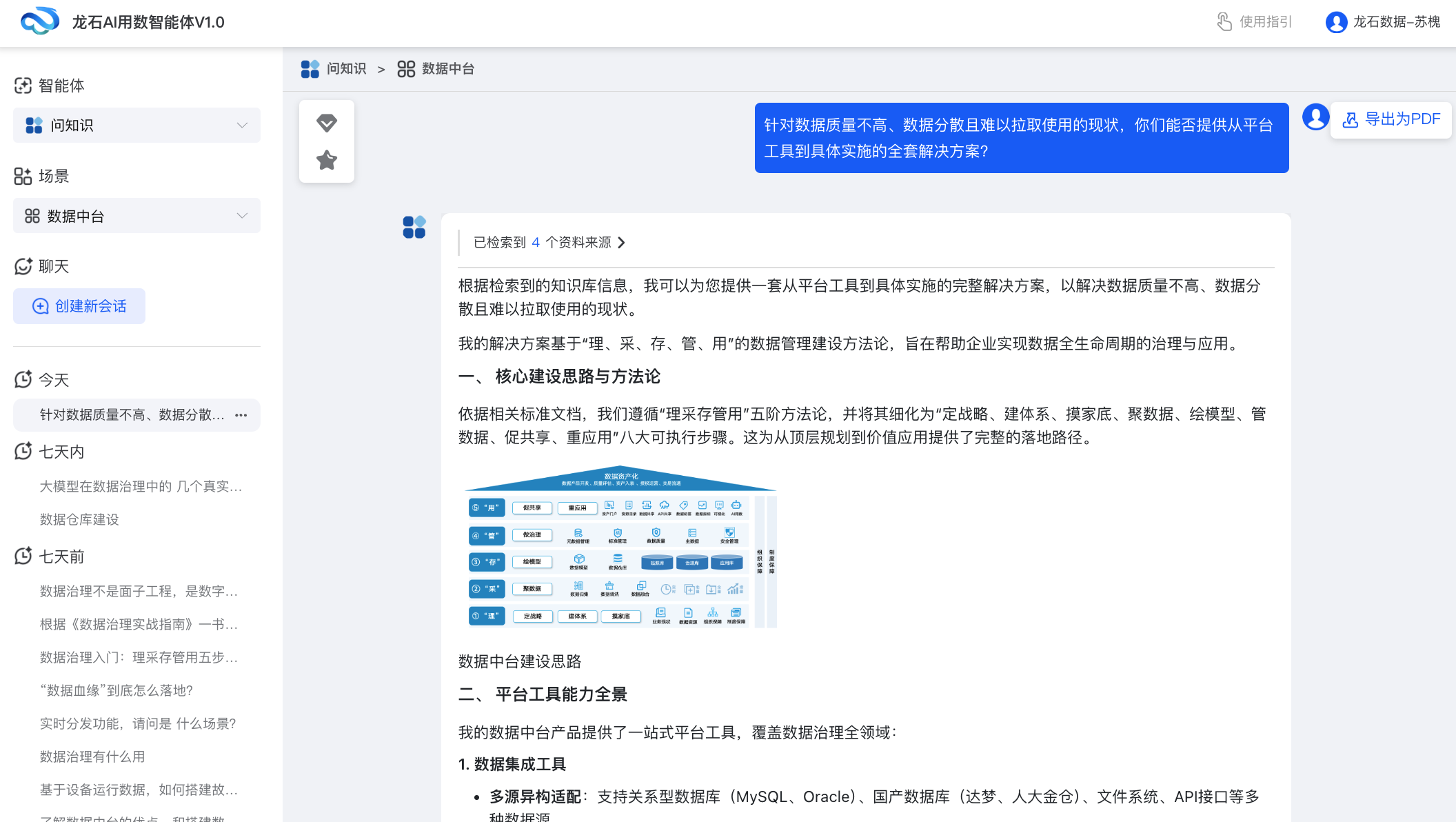Click the 问知识 icon in the breadcrumb
This screenshot has width=1456, height=822.
coord(310,68)
